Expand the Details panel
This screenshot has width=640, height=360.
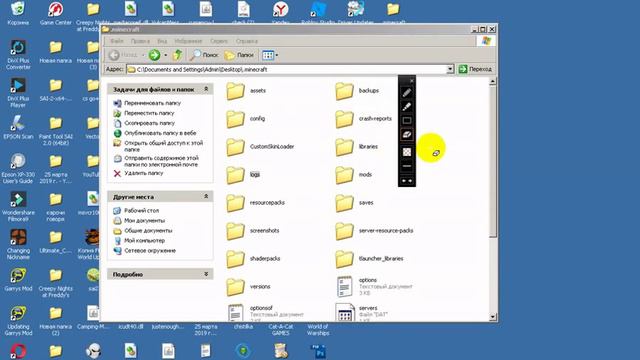coord(206,274)
